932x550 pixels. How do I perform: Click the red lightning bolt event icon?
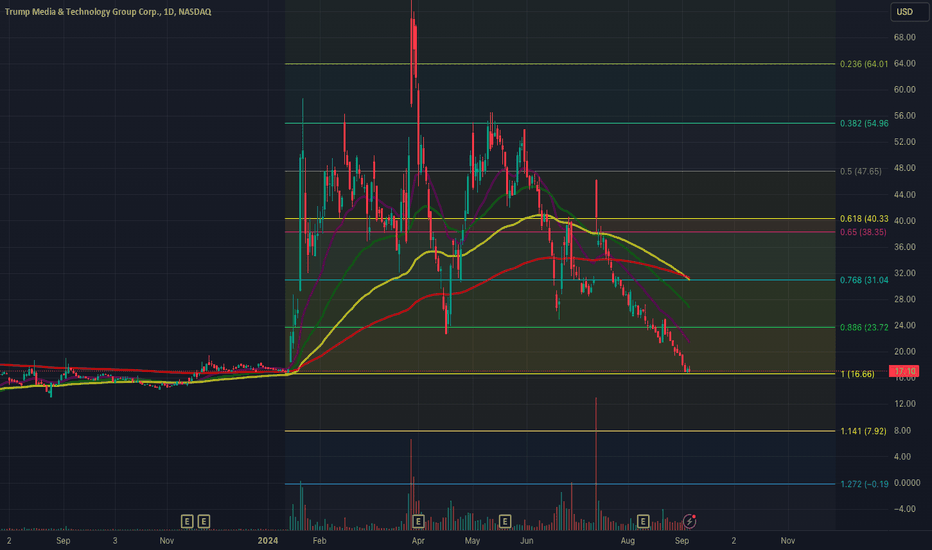point(689,521)
